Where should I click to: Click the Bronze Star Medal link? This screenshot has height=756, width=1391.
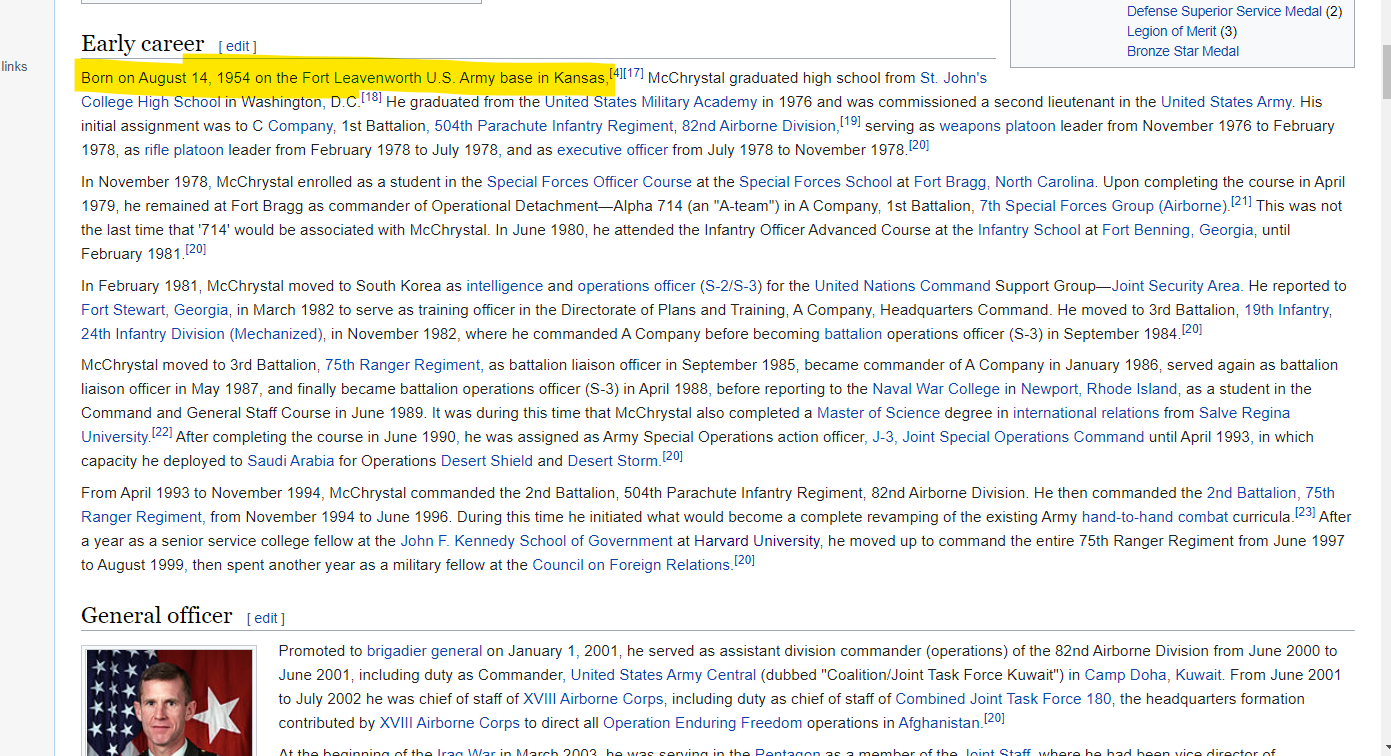click(1183, 51)
